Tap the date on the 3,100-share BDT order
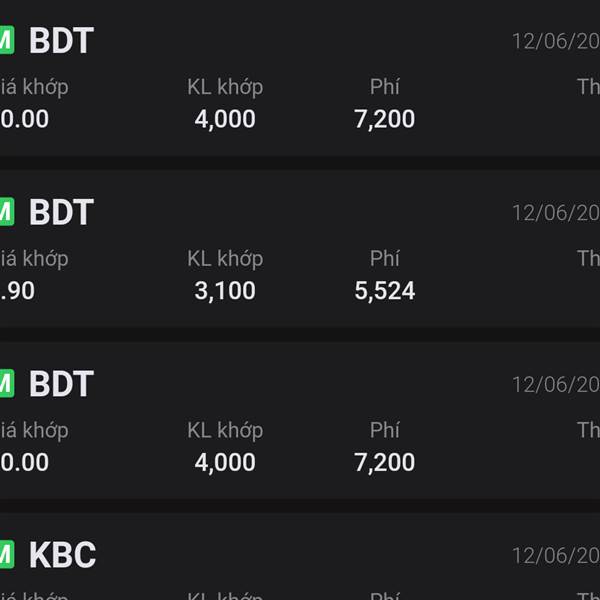The image size is (600, 600). click(556, 213)
